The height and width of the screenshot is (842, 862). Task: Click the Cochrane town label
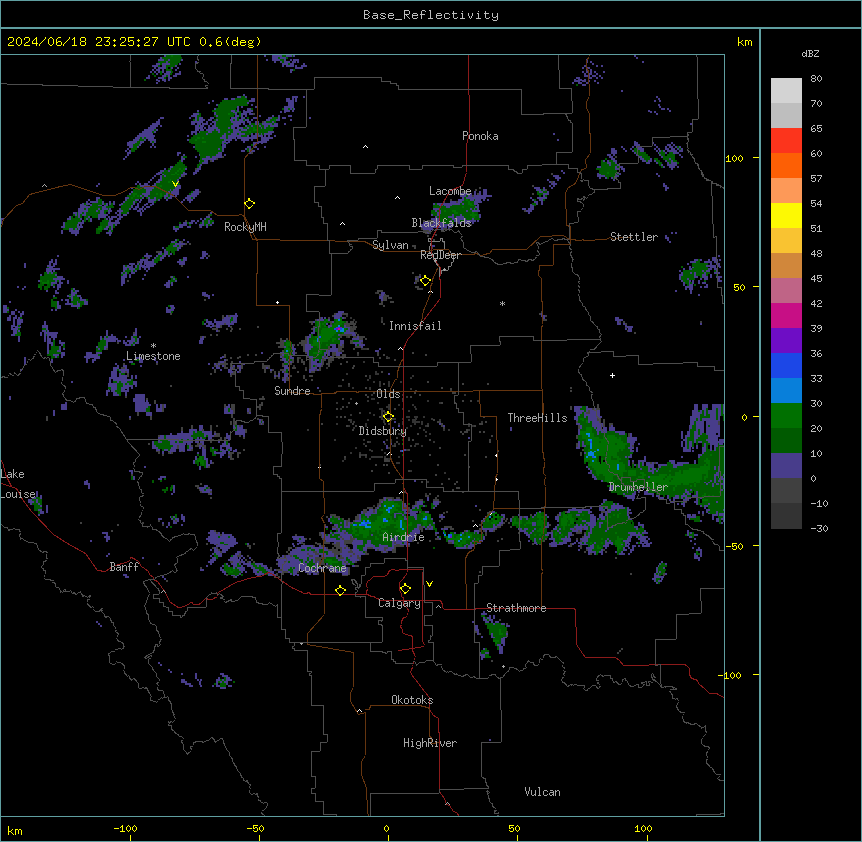pos(322,568)
